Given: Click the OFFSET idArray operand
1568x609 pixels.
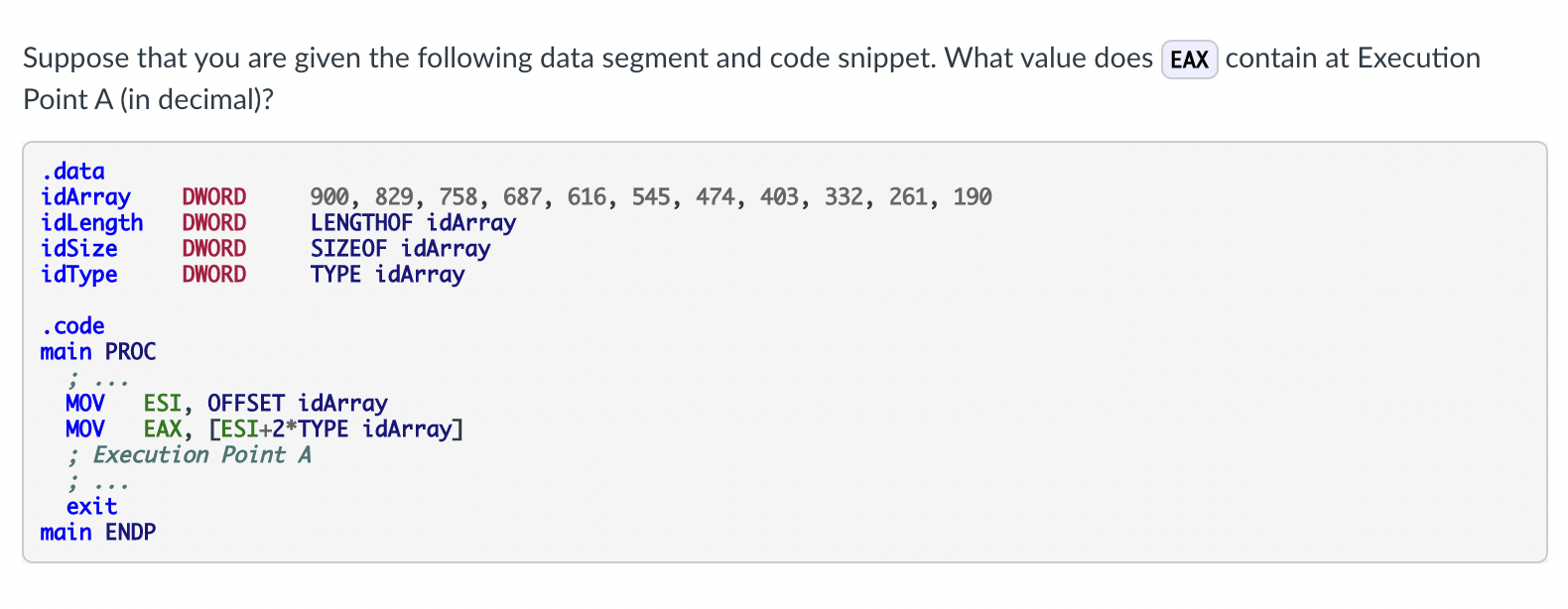Looking at the screenshot, I should (x=297, y=404).
